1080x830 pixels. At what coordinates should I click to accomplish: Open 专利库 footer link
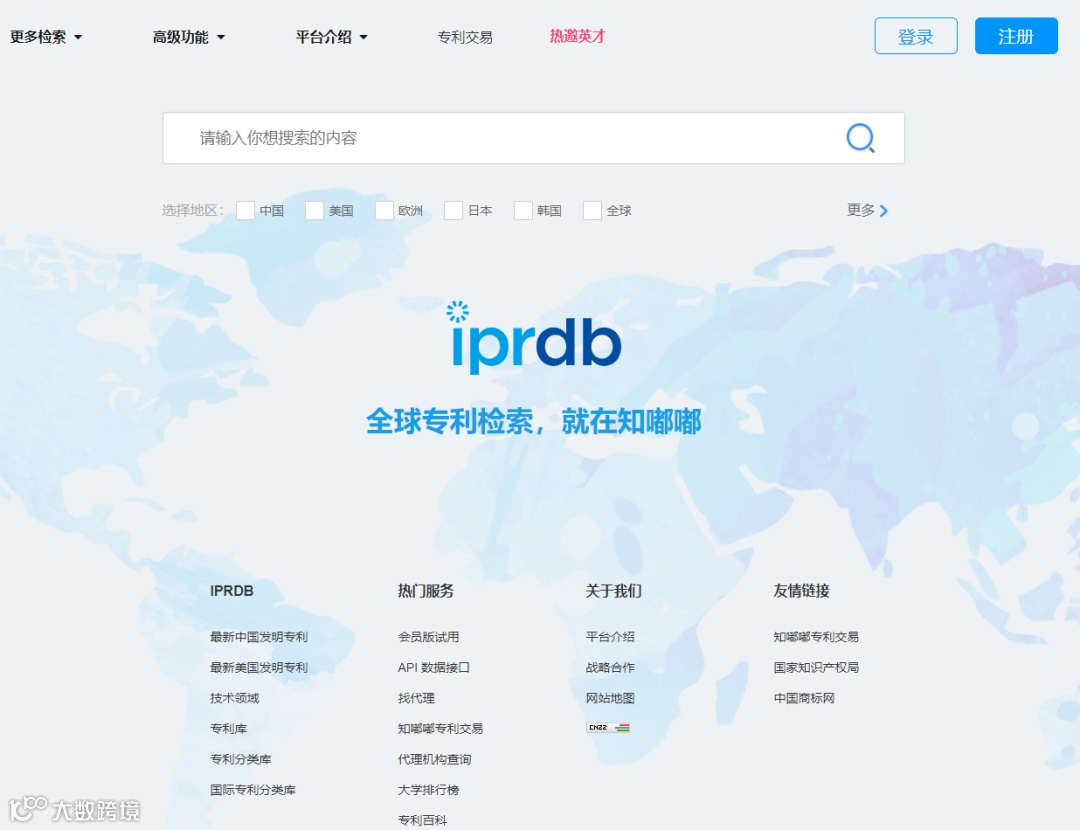[x=228, y=728]
